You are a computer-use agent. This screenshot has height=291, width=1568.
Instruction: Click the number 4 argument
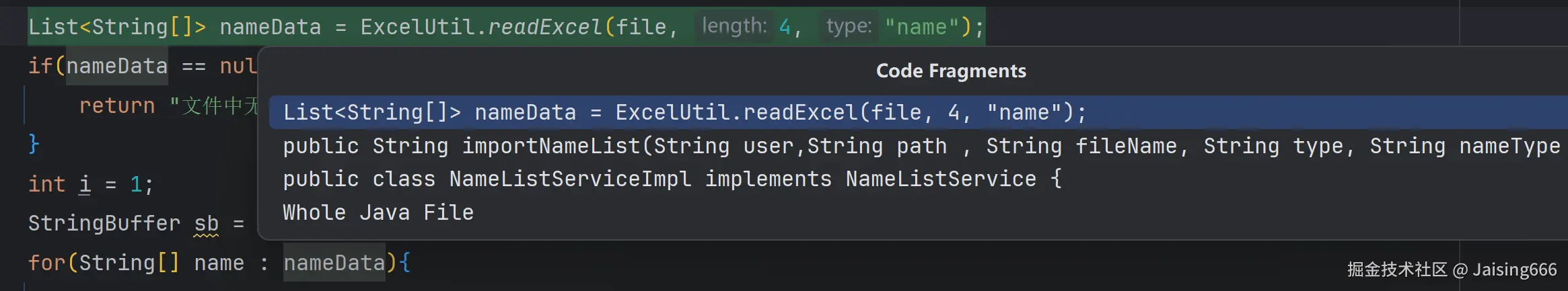(785, 27)
